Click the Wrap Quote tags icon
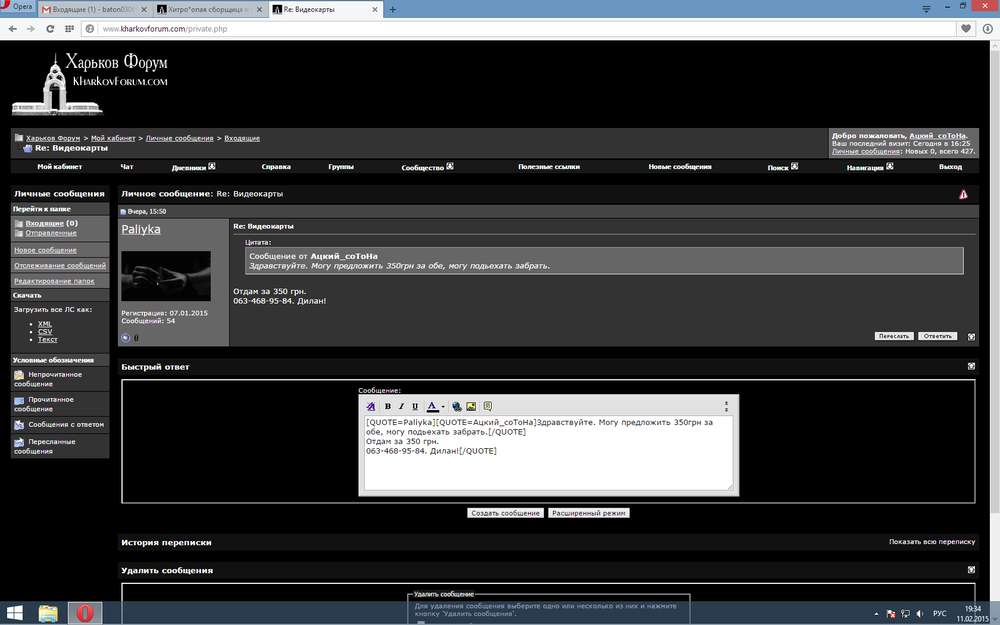Viewport: 1000px width, 625px height. tap(488, 406)
